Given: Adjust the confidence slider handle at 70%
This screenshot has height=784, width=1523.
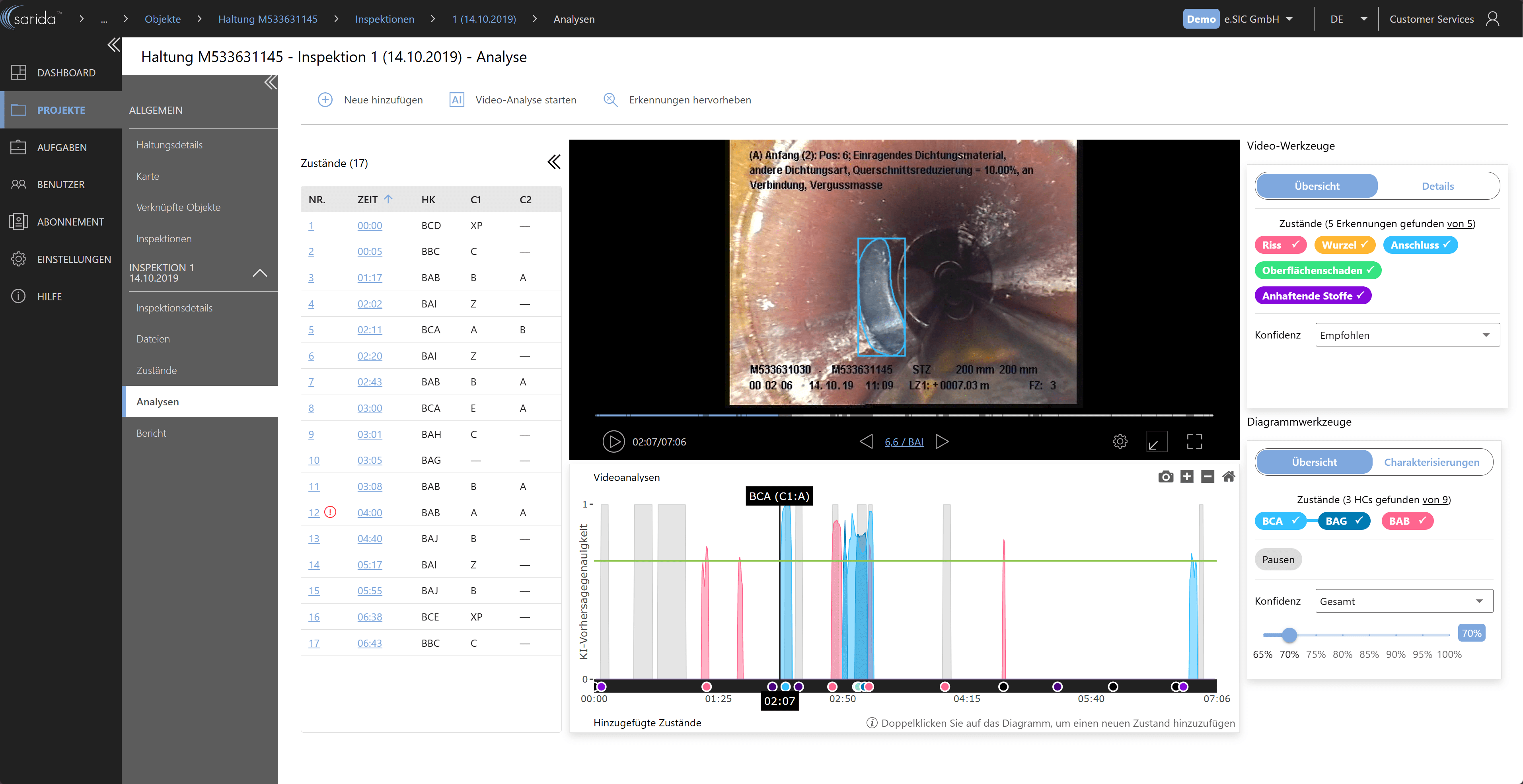Looking at the screenshot, I should [x=1289, y=635].
